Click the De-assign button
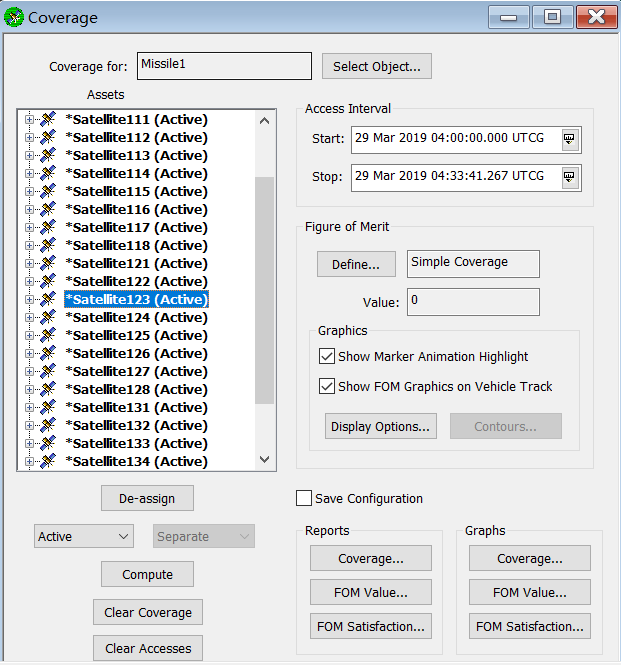621x665 pixels. [147, 498]
